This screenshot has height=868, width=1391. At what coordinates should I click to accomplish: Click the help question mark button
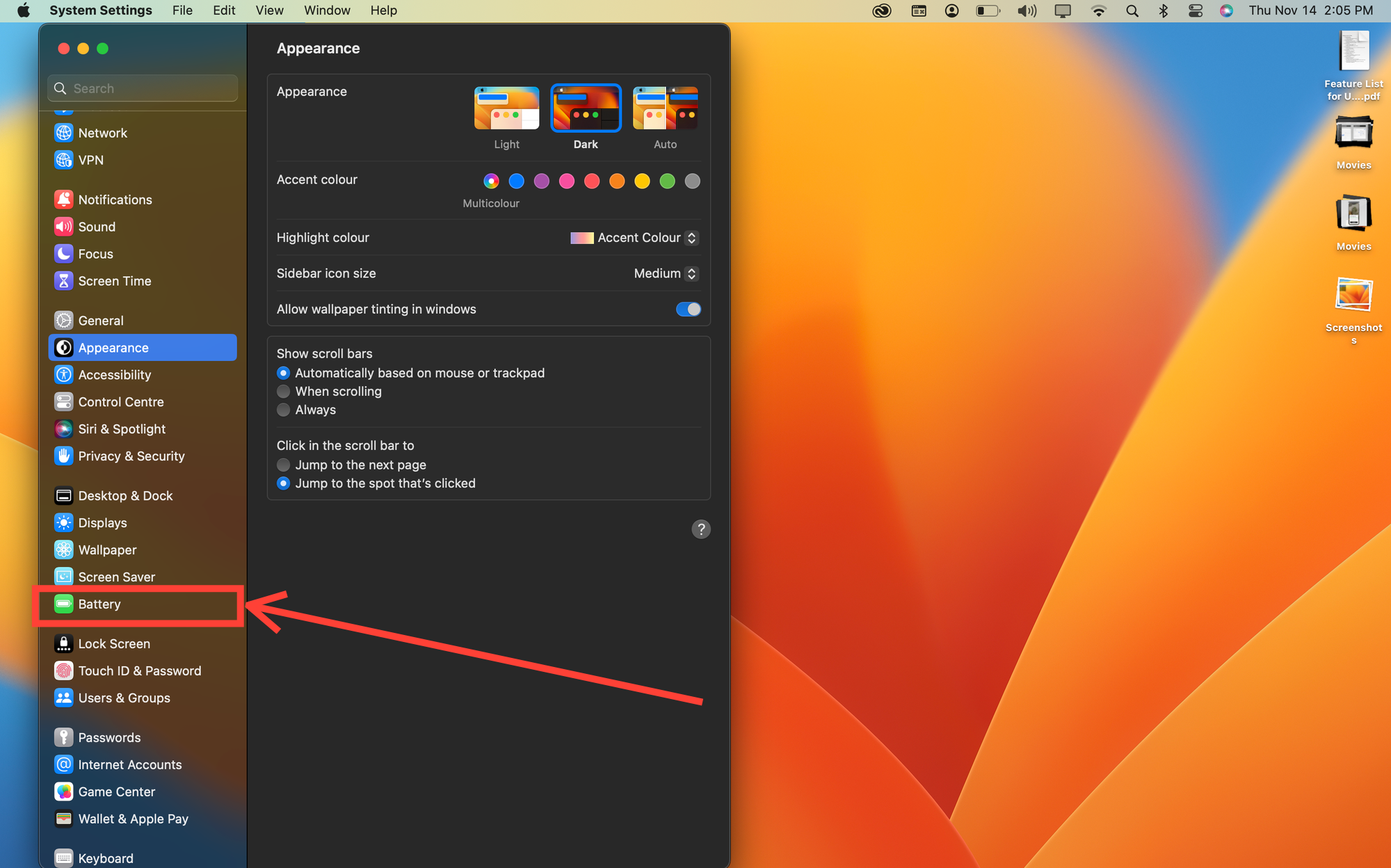coord(700,529)
